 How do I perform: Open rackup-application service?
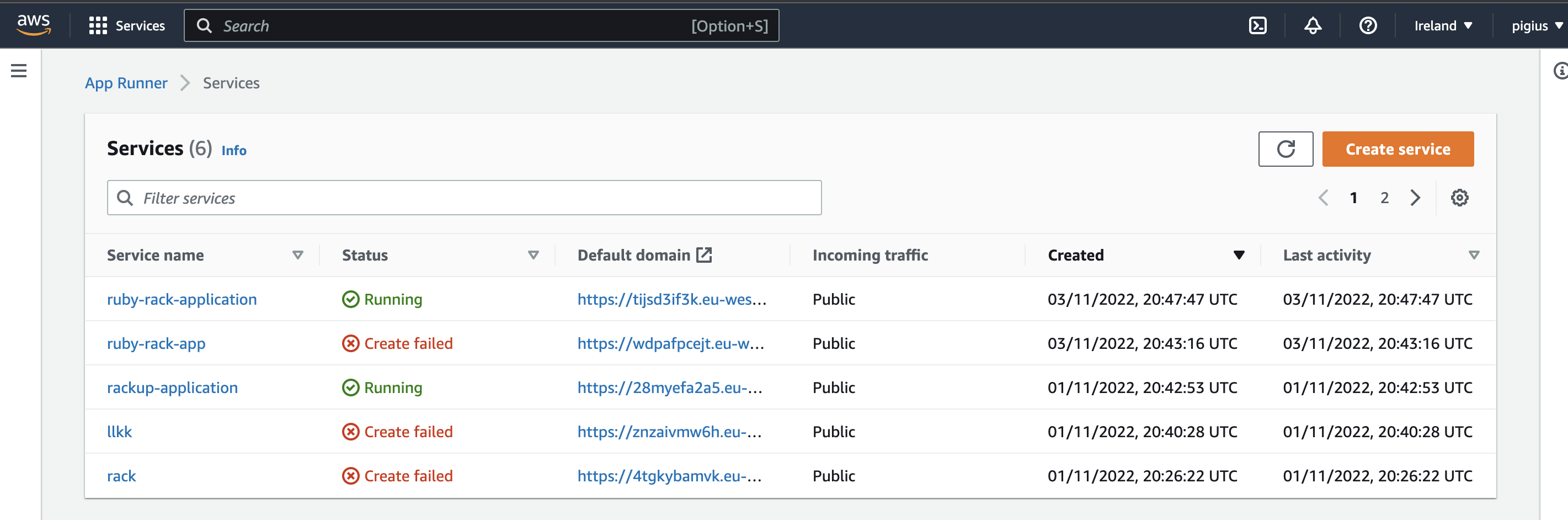172,388
